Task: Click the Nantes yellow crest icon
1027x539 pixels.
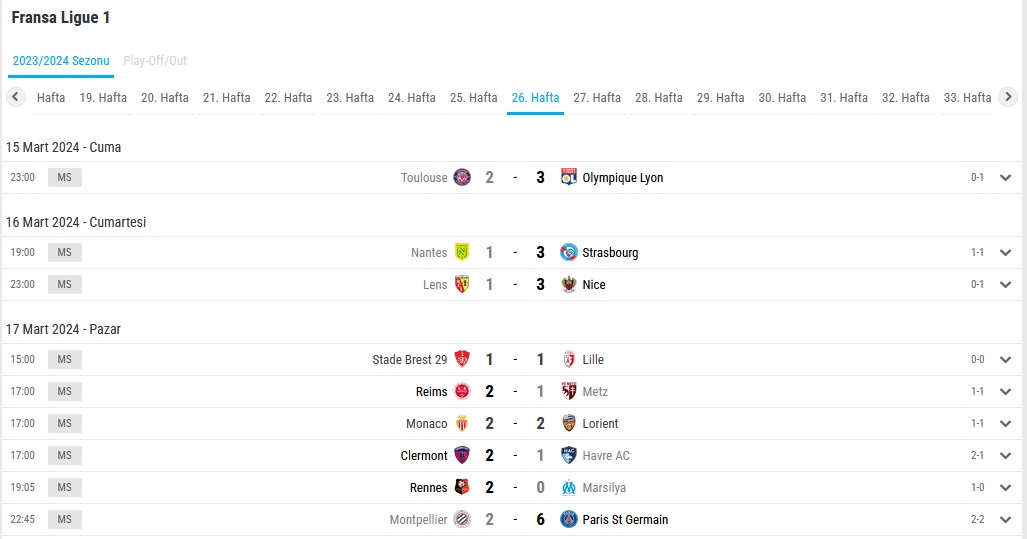Action: (x=462, y=252)
